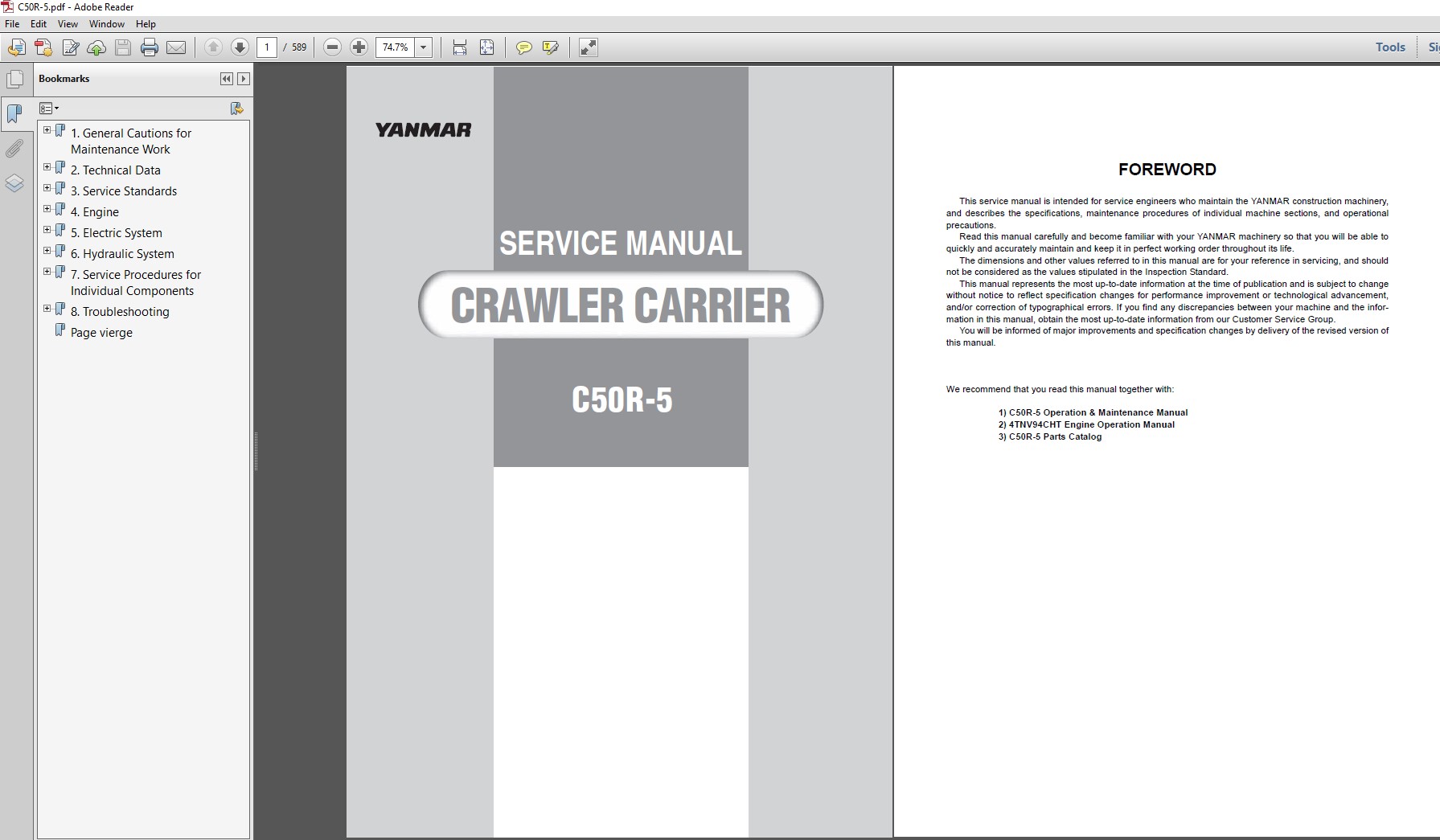Viewport: 1440px width, 840px height.
Task: Click the CRAWLER CARRIER cover title
Action: [x=621, y=305]
